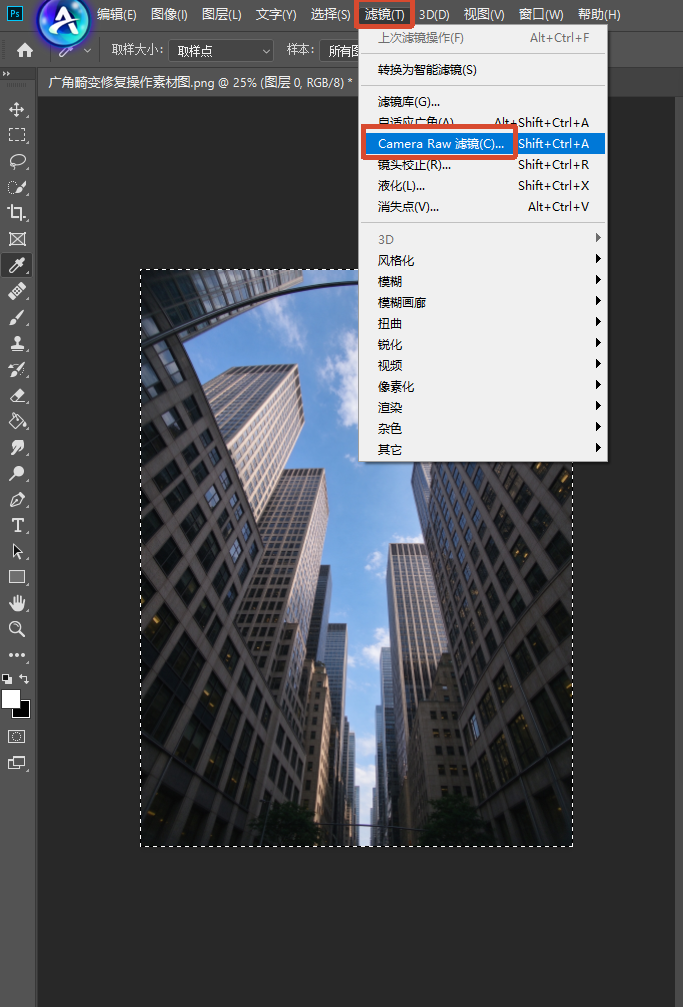This screenshot has height=1007, width=683.
Task: Select the Brush tool
Action: [17, 317]
